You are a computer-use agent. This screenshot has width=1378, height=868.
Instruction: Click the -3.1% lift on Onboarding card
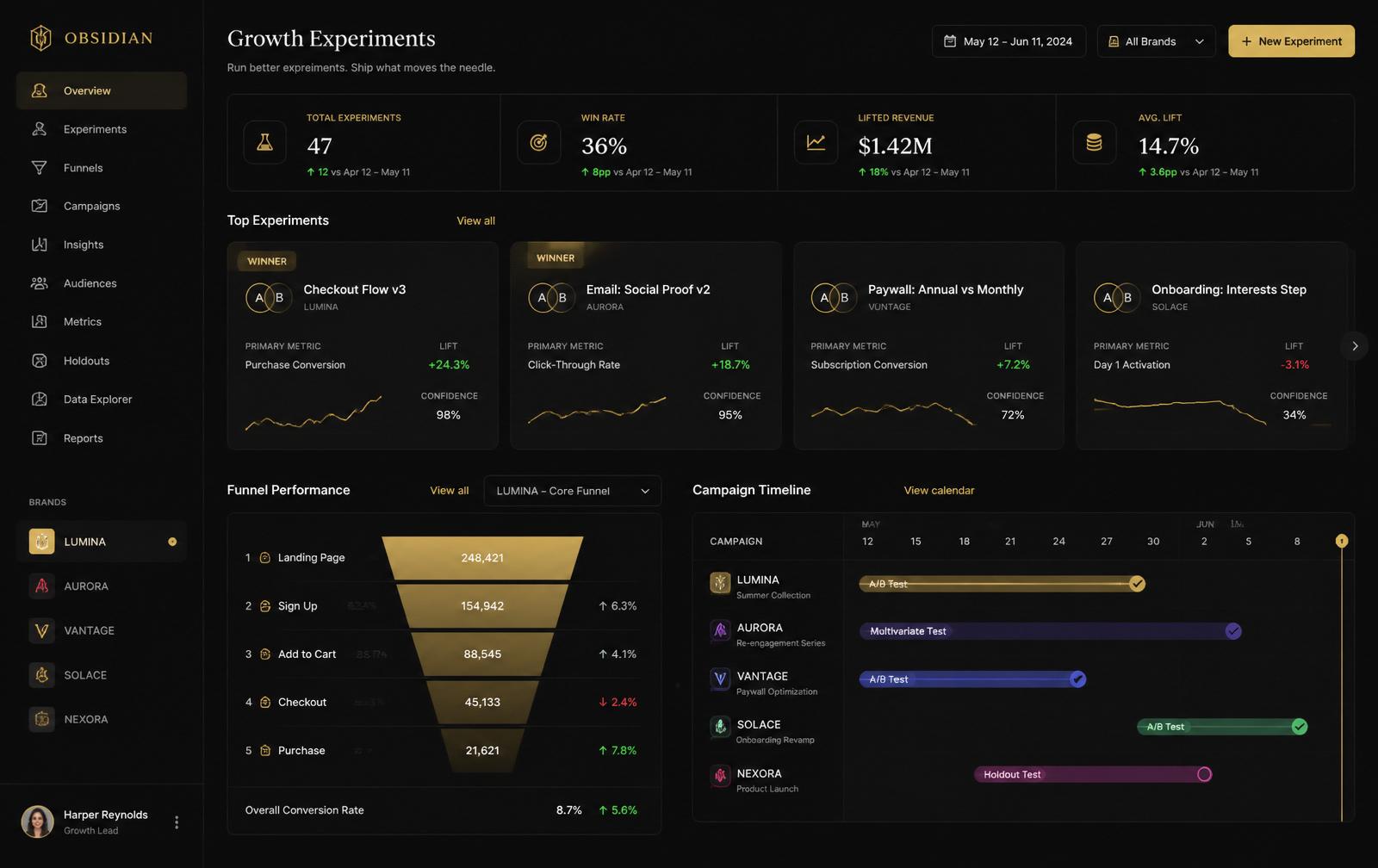(1294, 365)
